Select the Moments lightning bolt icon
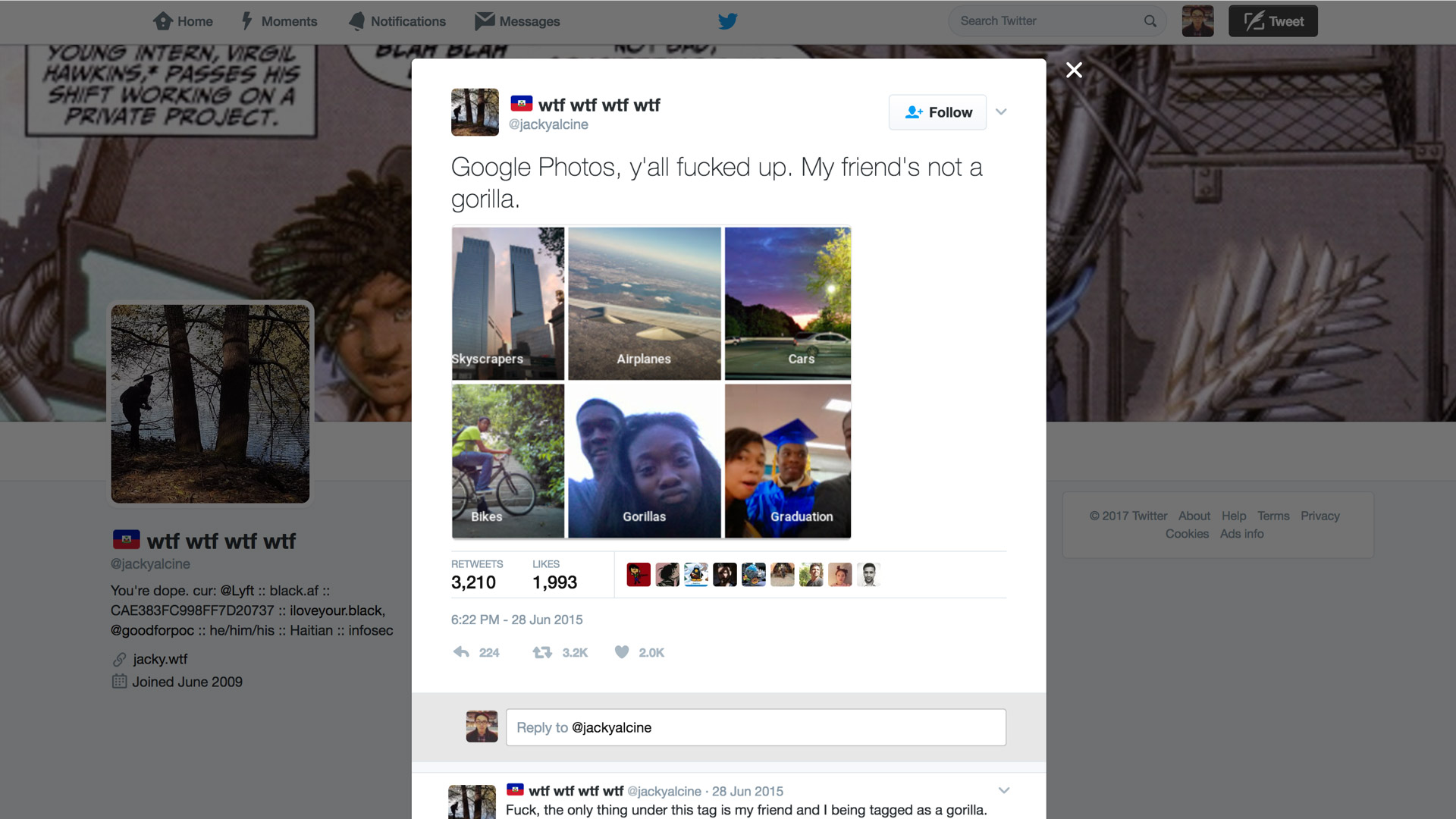The height and width of the screenshot is (819, 1456). [x=246, y=21]
